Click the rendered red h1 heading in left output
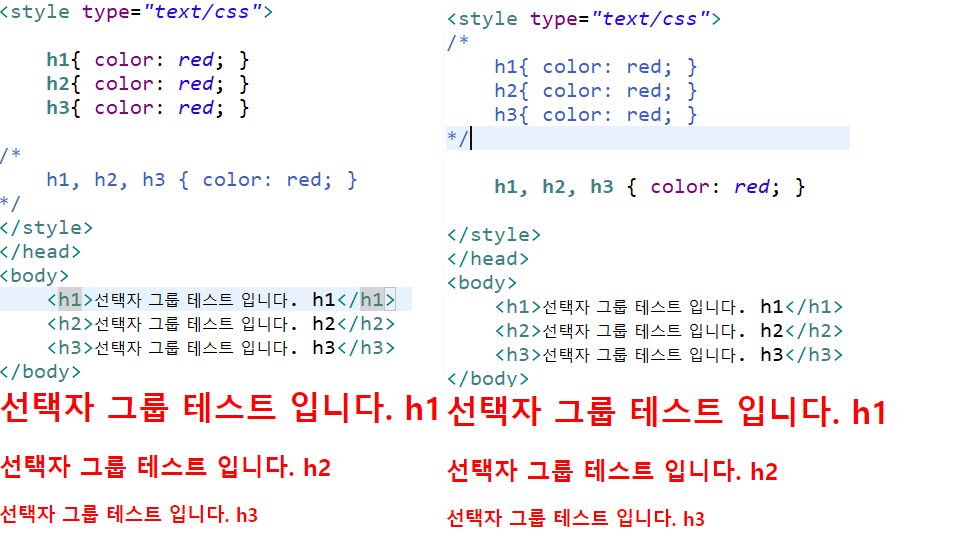The width and height of the screenshot is (974, 541). (x=220, y=407)
